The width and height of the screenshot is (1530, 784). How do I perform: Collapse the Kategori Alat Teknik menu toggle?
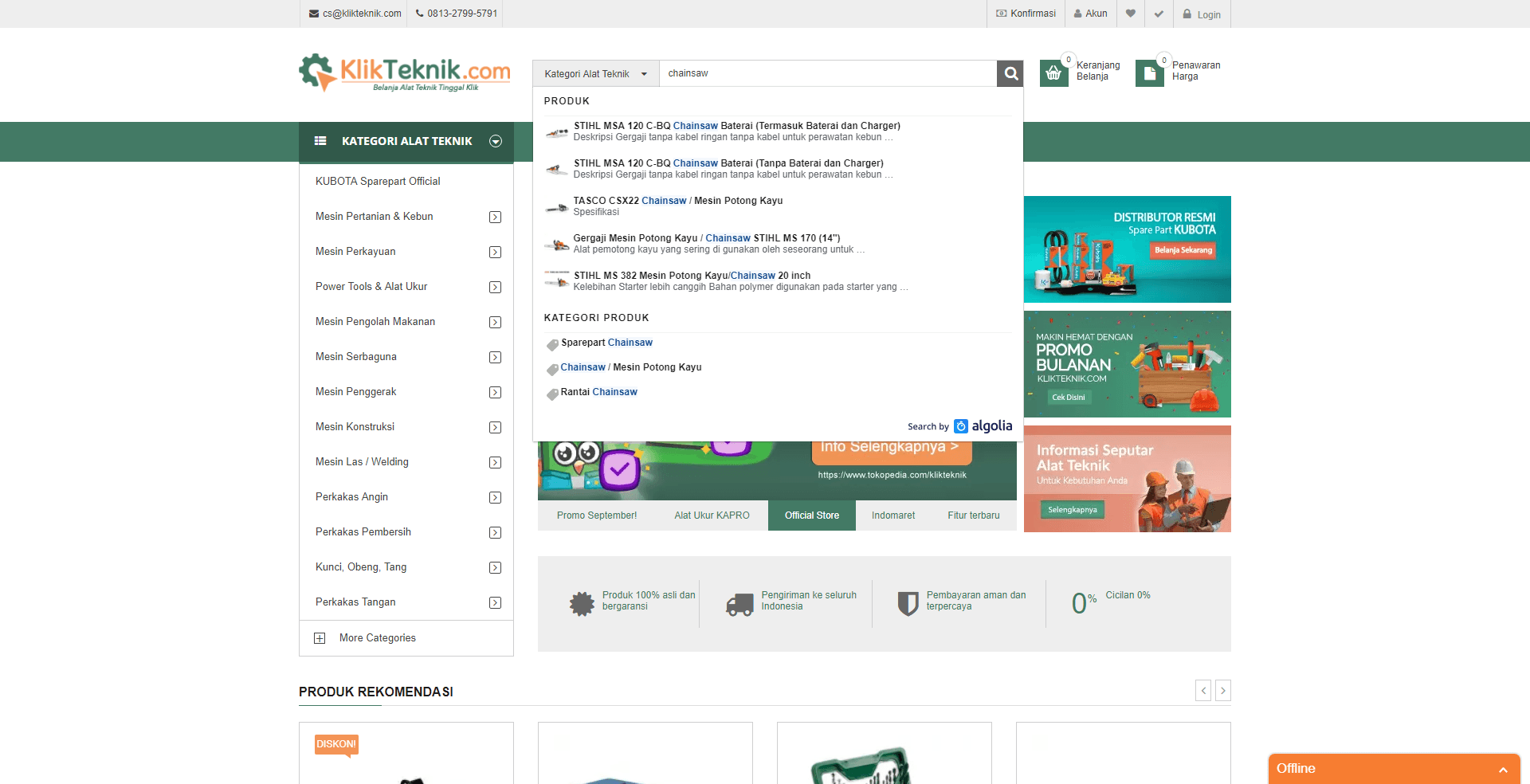pyautogui.click(x=496, y=141)
